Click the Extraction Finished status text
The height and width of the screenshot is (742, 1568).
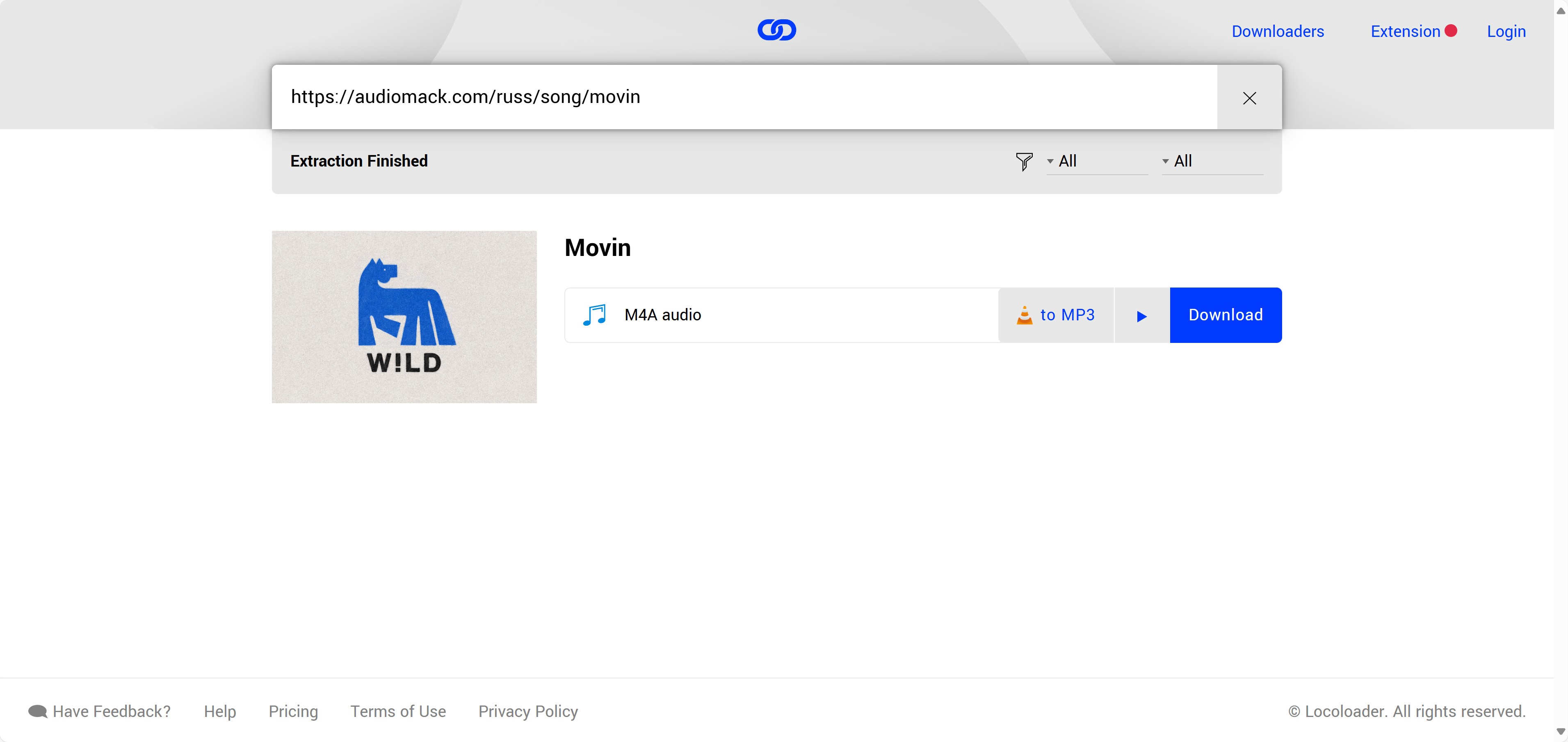(358, 161)
